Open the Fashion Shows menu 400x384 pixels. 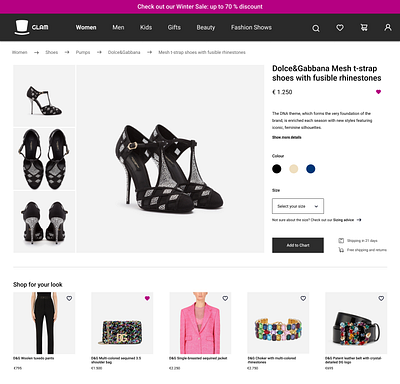(251, 28)
